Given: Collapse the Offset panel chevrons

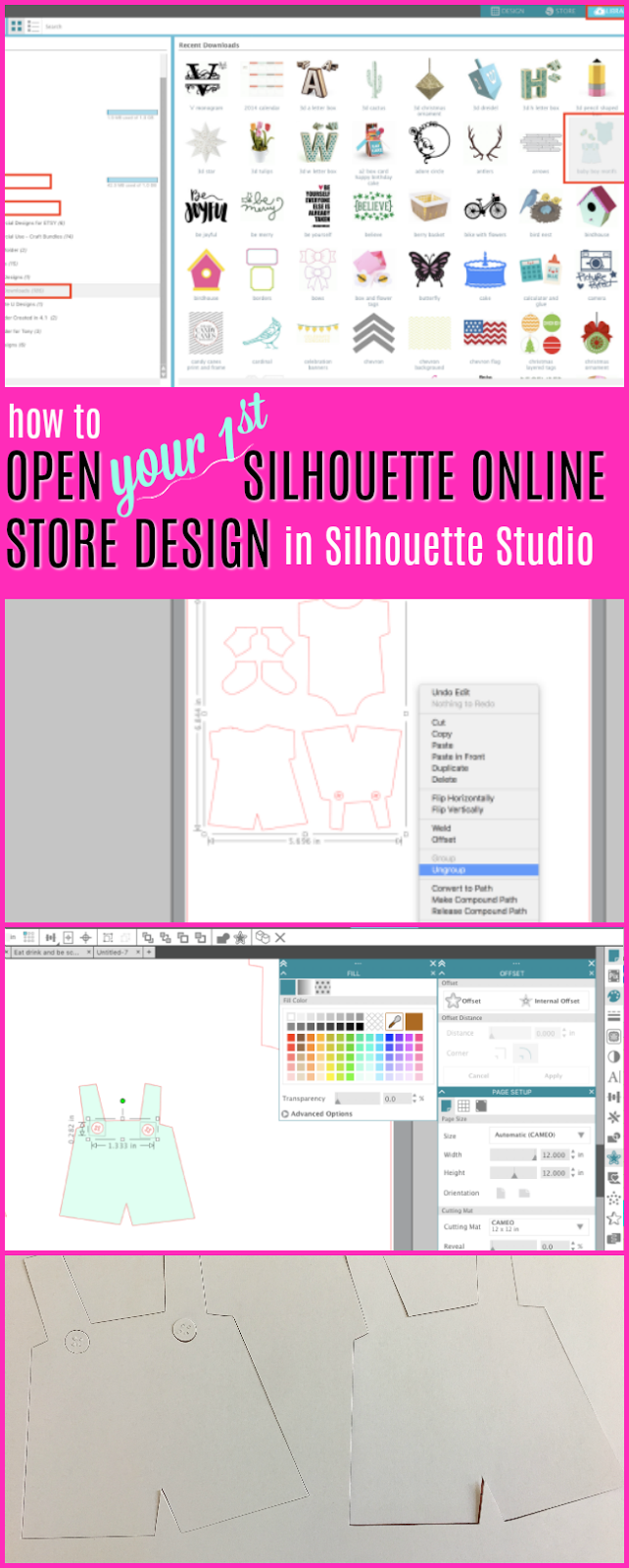Looking at the screenshot, I should [443, 964].
